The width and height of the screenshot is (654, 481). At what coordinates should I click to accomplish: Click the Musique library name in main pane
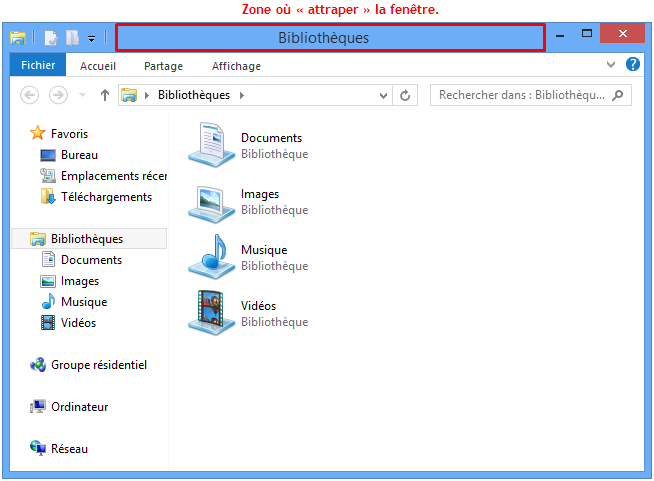[264, 250]
